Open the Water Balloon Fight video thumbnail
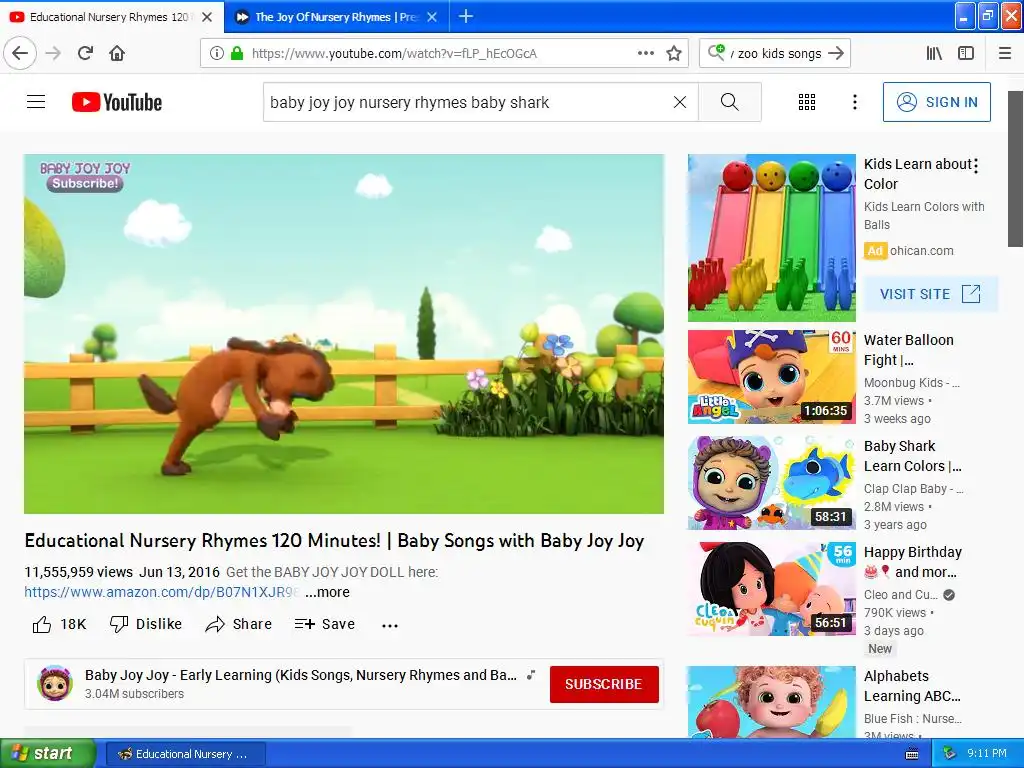 coord(772,377)
